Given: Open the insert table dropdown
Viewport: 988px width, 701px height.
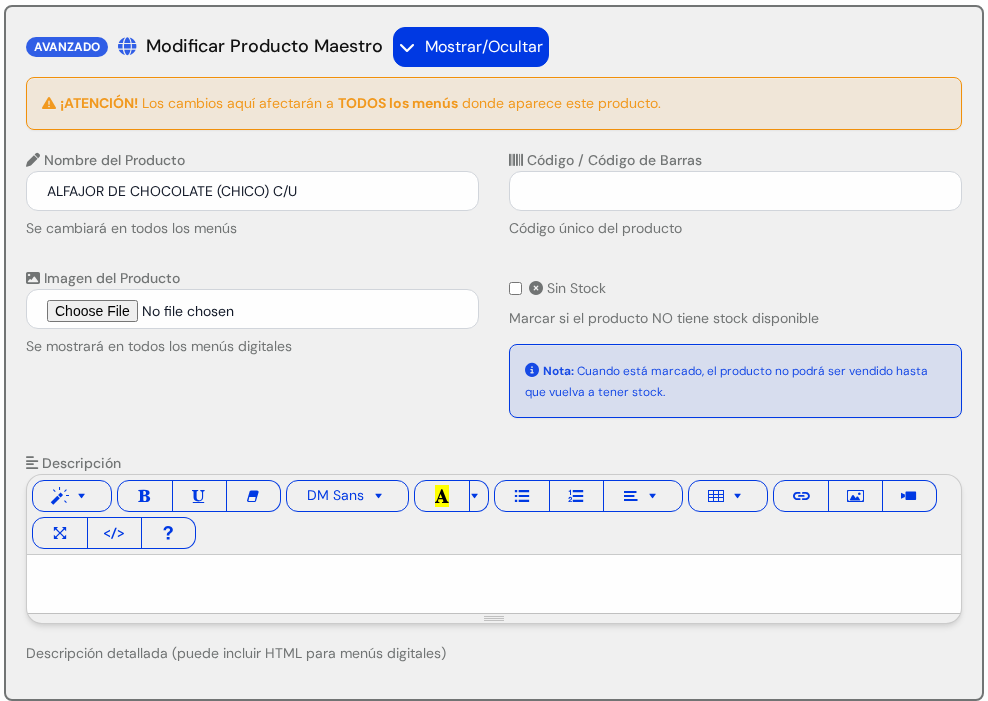Looking at the screenshot, I should coord(728,496).
